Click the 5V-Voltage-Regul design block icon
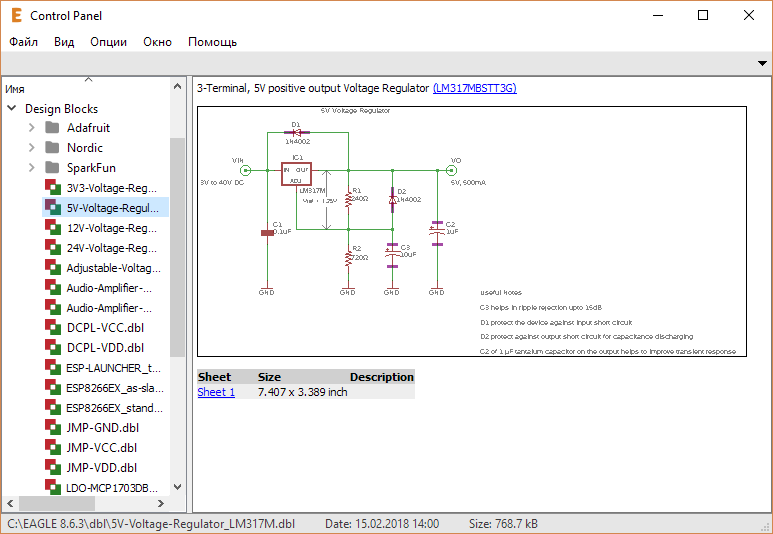The width and height of the screenshot is (773, 534). [x=53, y=208]
